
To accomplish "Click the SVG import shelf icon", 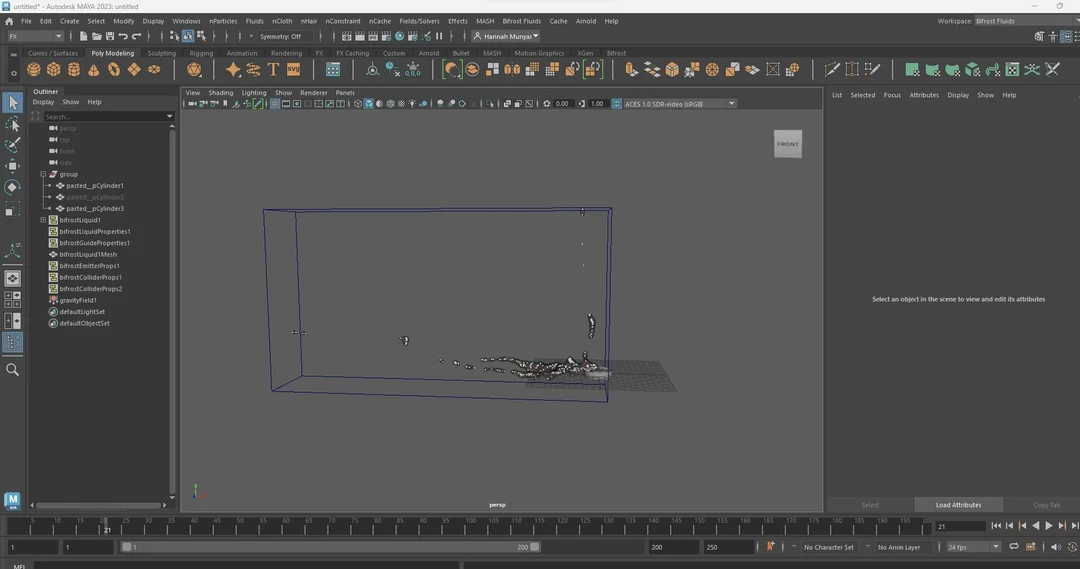I will pyautogui.click(x=293, y=70).
